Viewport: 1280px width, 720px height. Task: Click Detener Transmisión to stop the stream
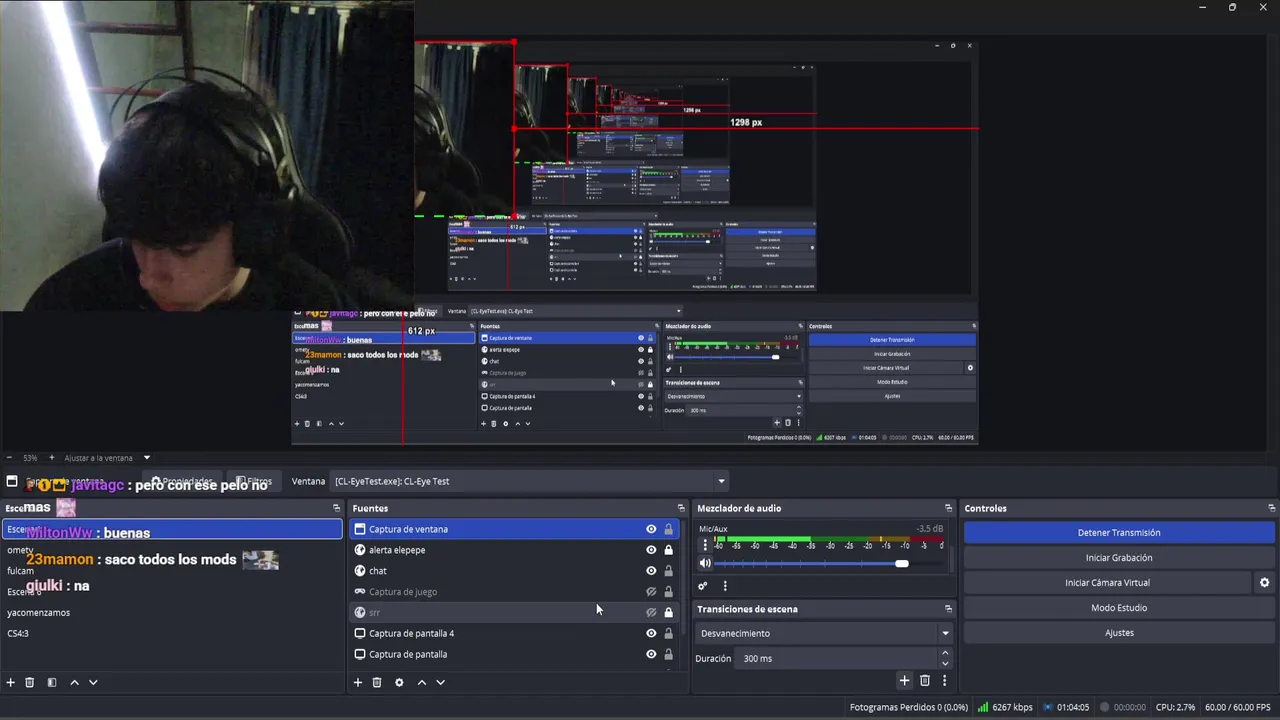pyautogui.click(x=1119, y=533)
